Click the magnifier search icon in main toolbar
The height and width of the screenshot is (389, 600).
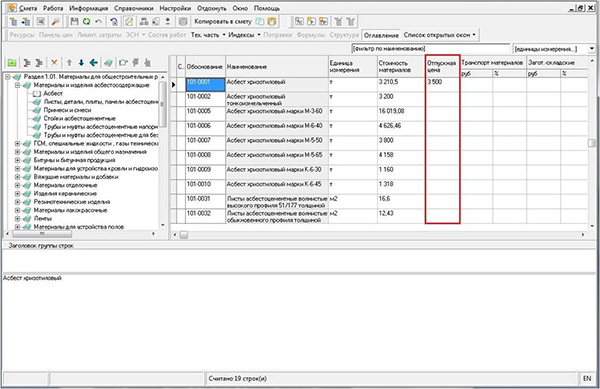pos(55,21)
